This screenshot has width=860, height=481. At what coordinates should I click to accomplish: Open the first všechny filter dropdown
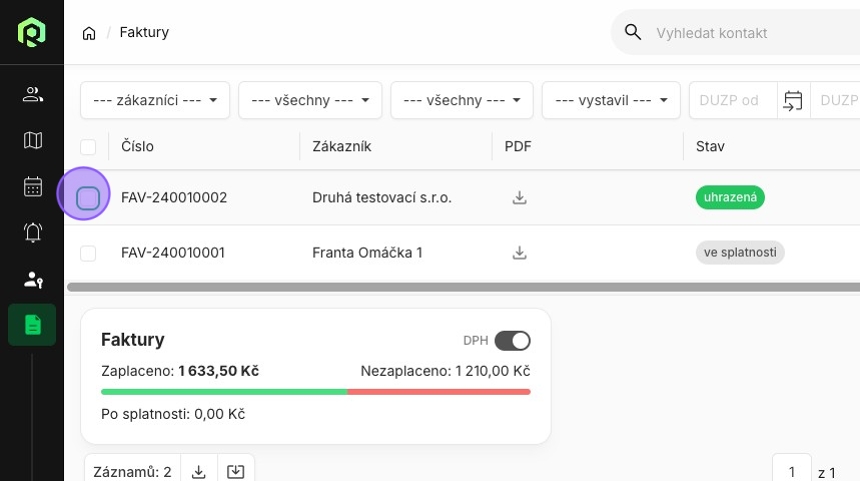pyautogui.click(x=310, y=100)
